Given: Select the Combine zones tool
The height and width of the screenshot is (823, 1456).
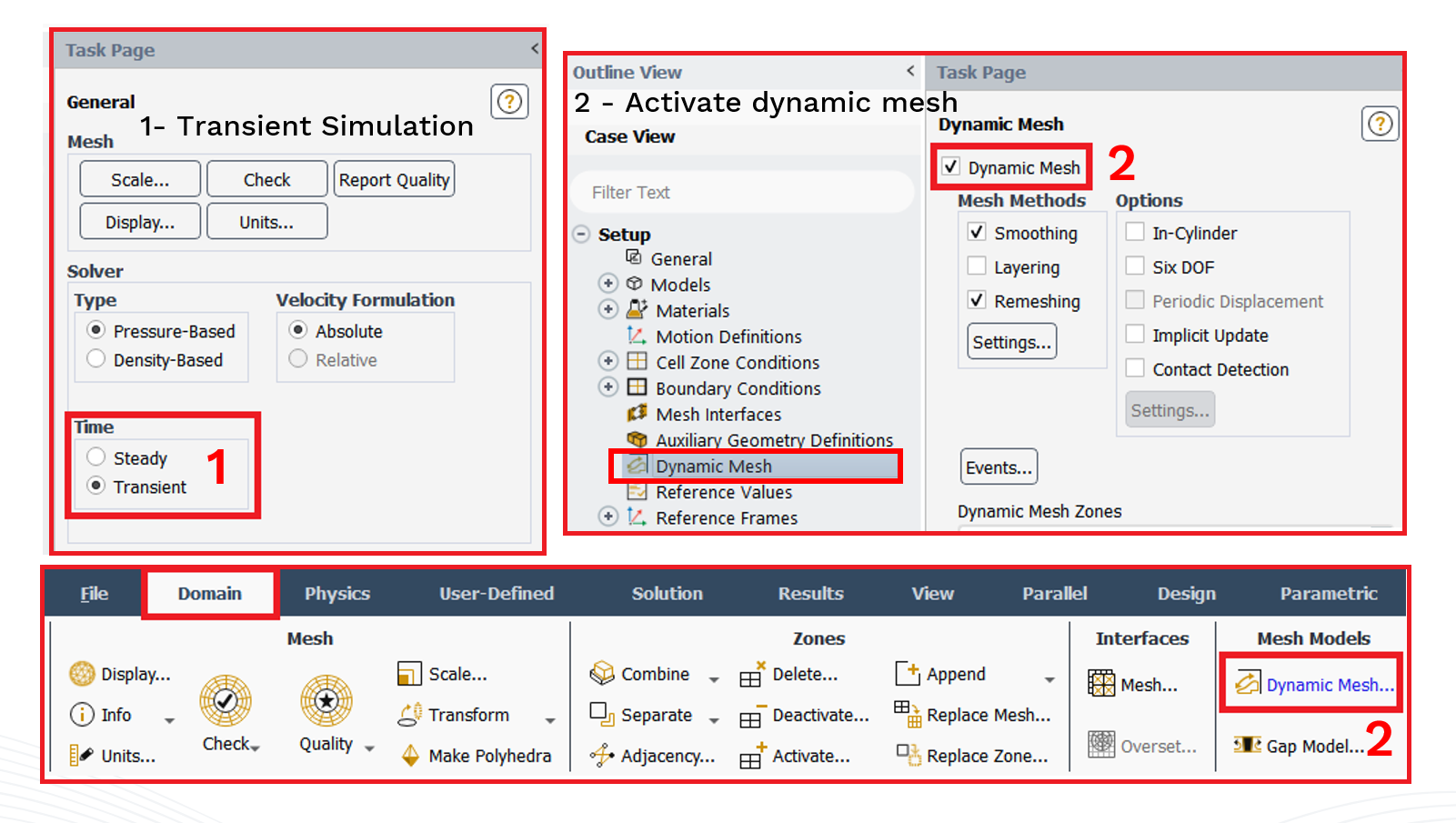Looking at the screenshot, I should (653, 674).
